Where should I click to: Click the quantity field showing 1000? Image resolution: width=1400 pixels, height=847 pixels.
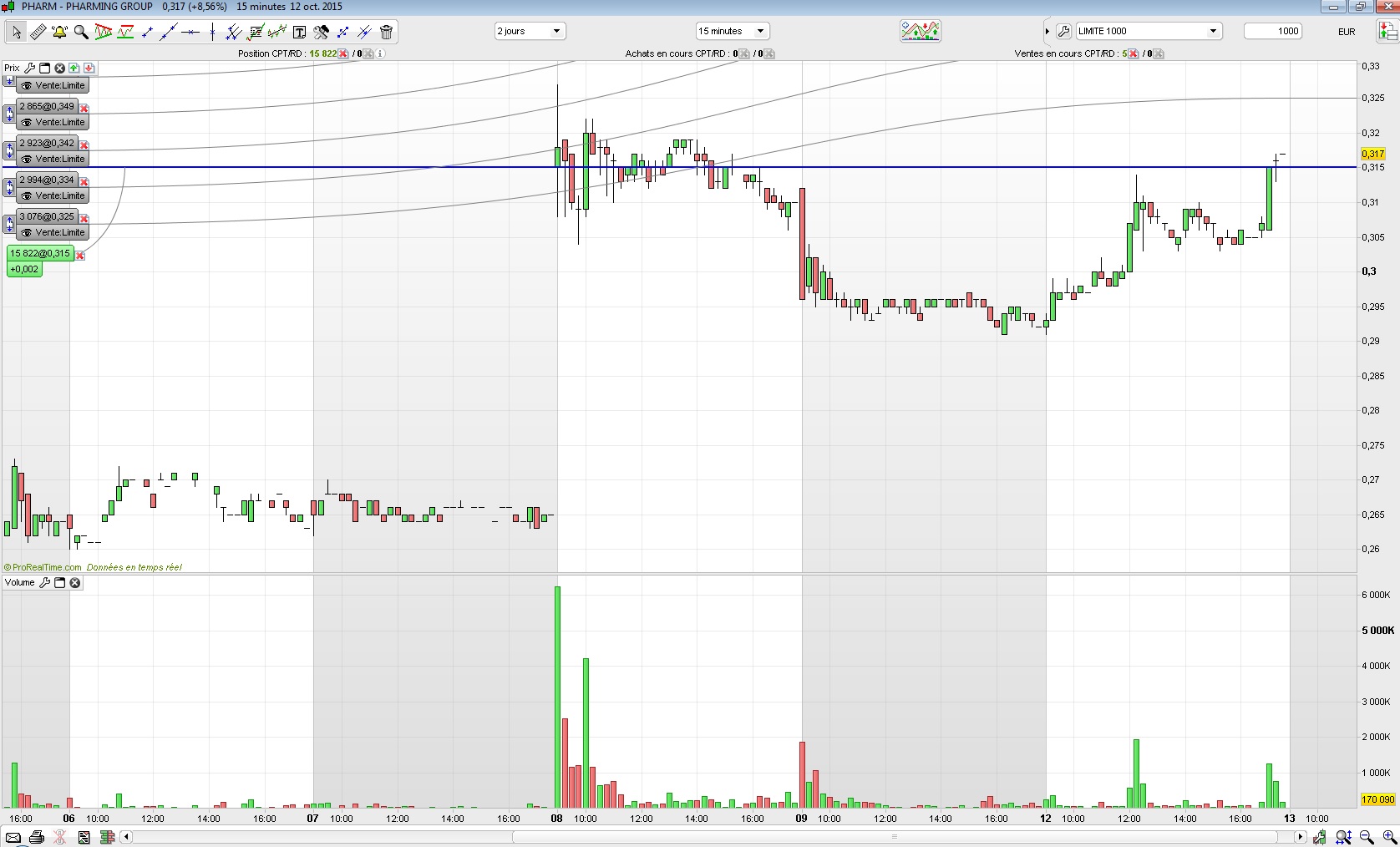pyautogui.click(x=1273, y=31)
